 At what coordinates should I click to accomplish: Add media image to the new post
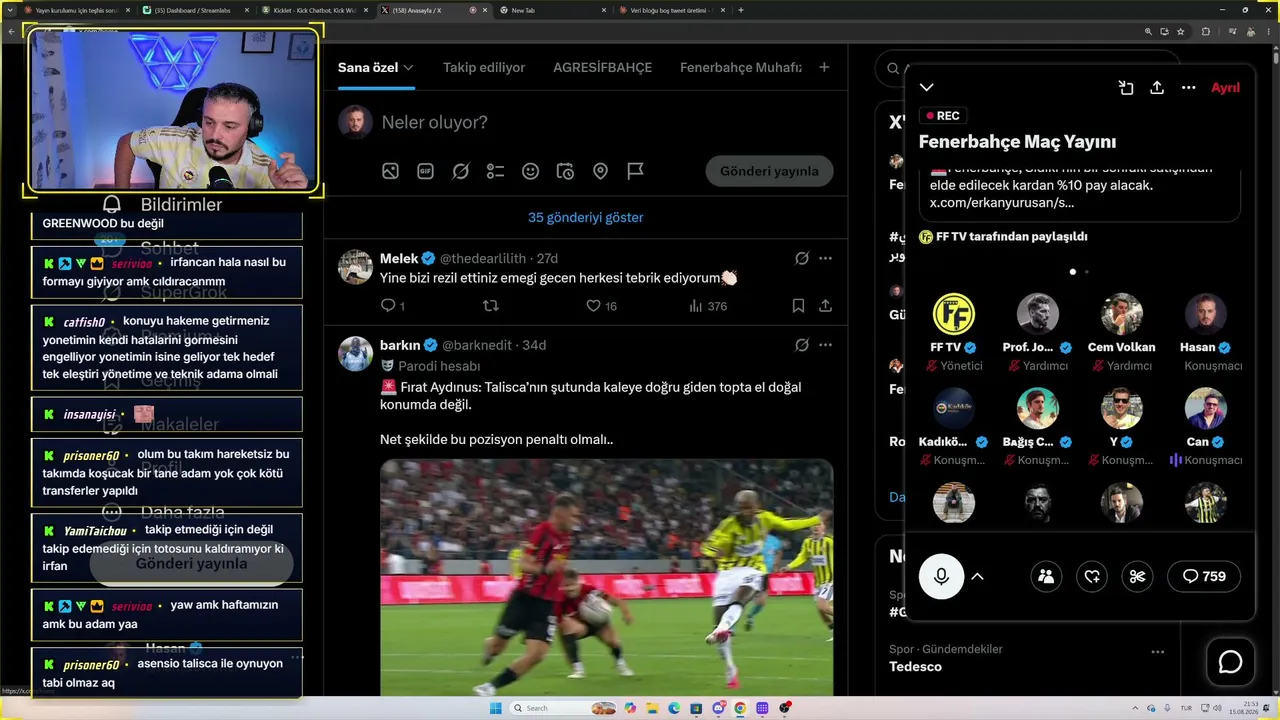(390, 171)
